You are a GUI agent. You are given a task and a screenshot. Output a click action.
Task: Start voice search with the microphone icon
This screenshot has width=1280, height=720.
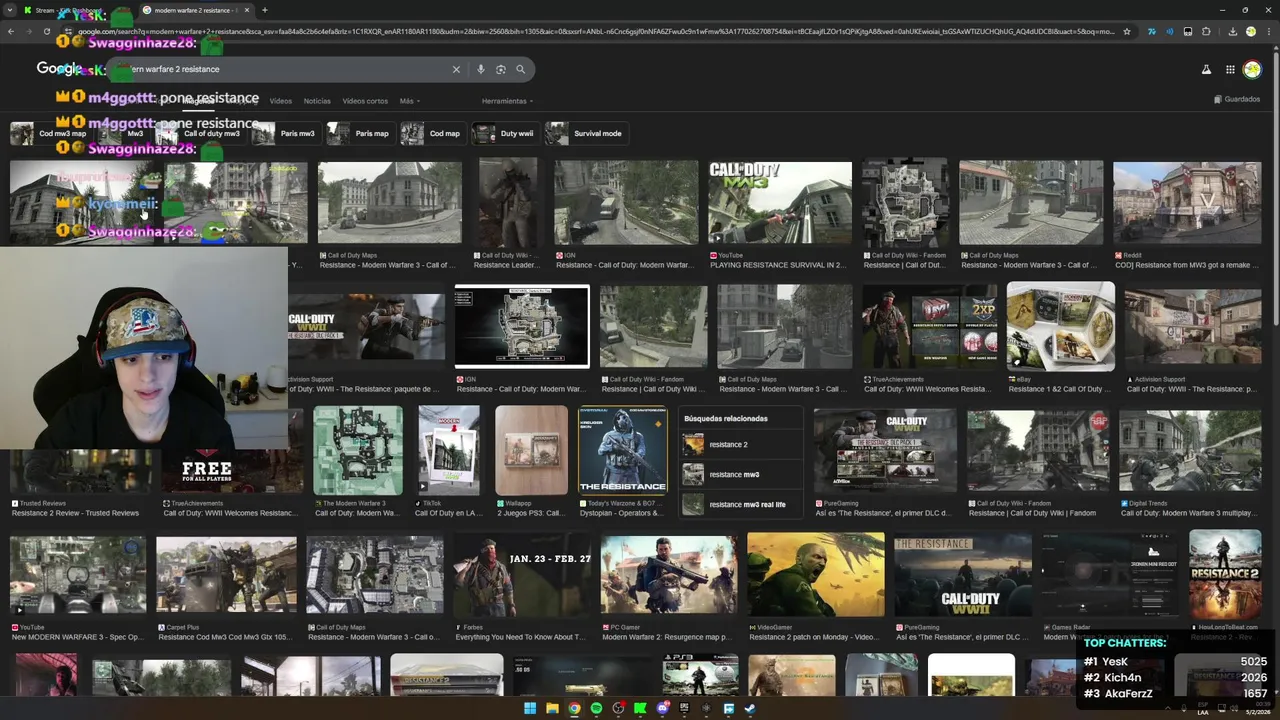[481, 69]
